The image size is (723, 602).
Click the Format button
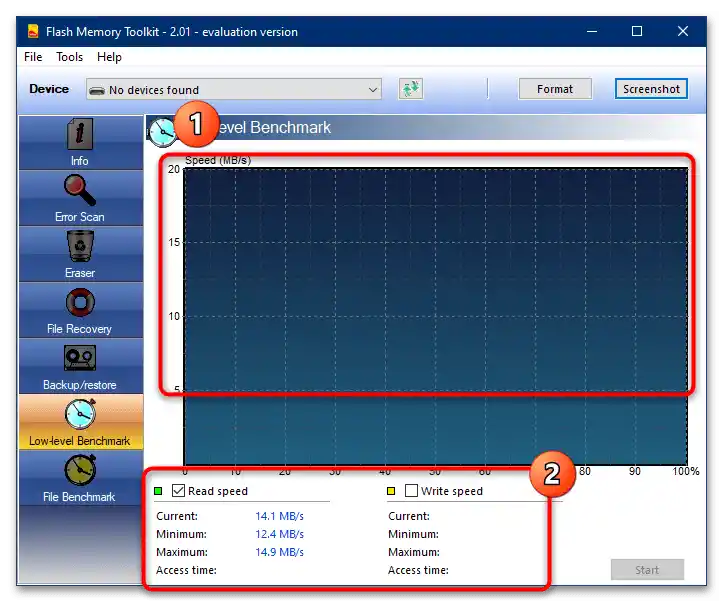pos(555,89)
